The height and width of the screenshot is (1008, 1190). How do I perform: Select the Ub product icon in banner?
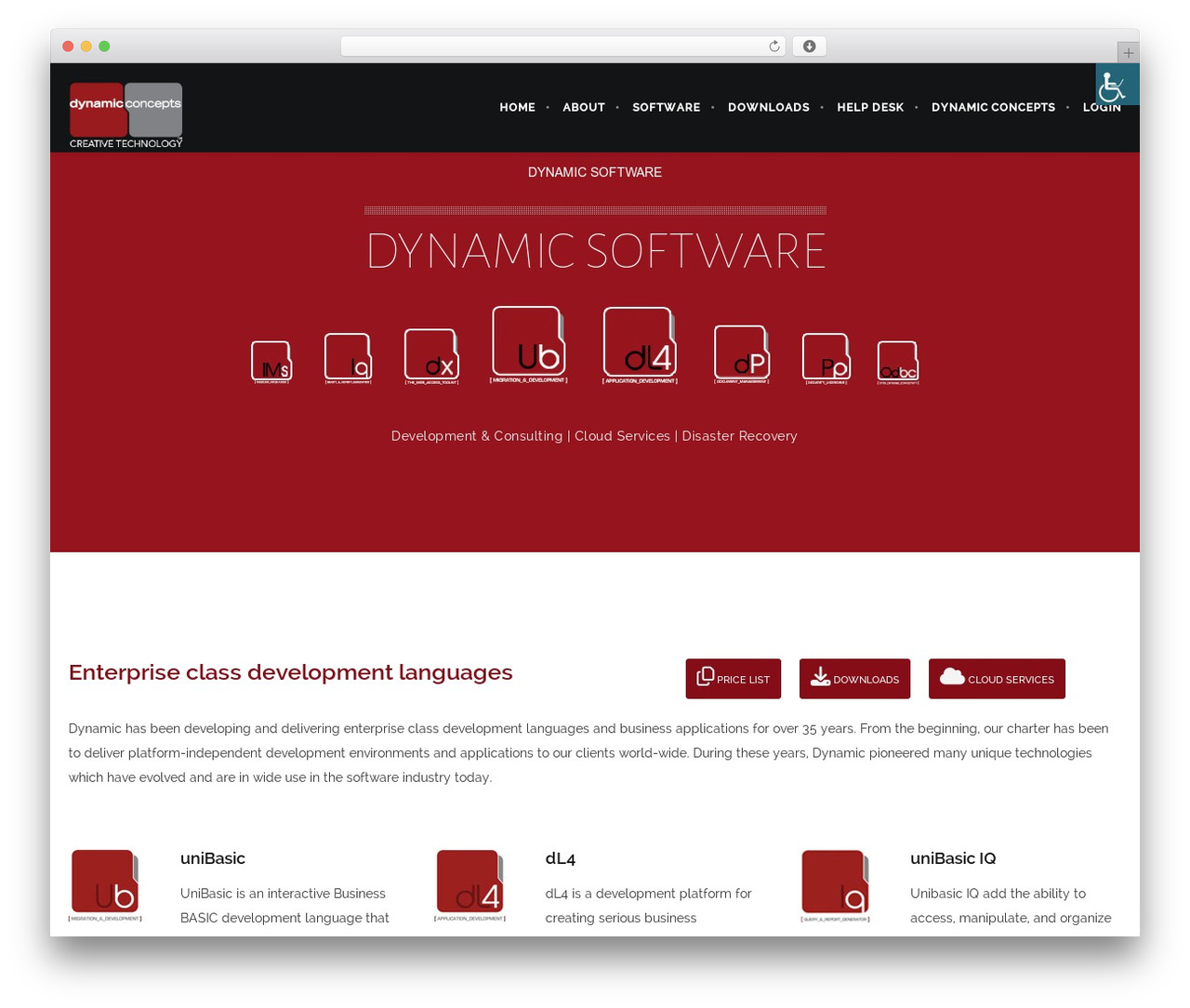[x=529, y=345]
